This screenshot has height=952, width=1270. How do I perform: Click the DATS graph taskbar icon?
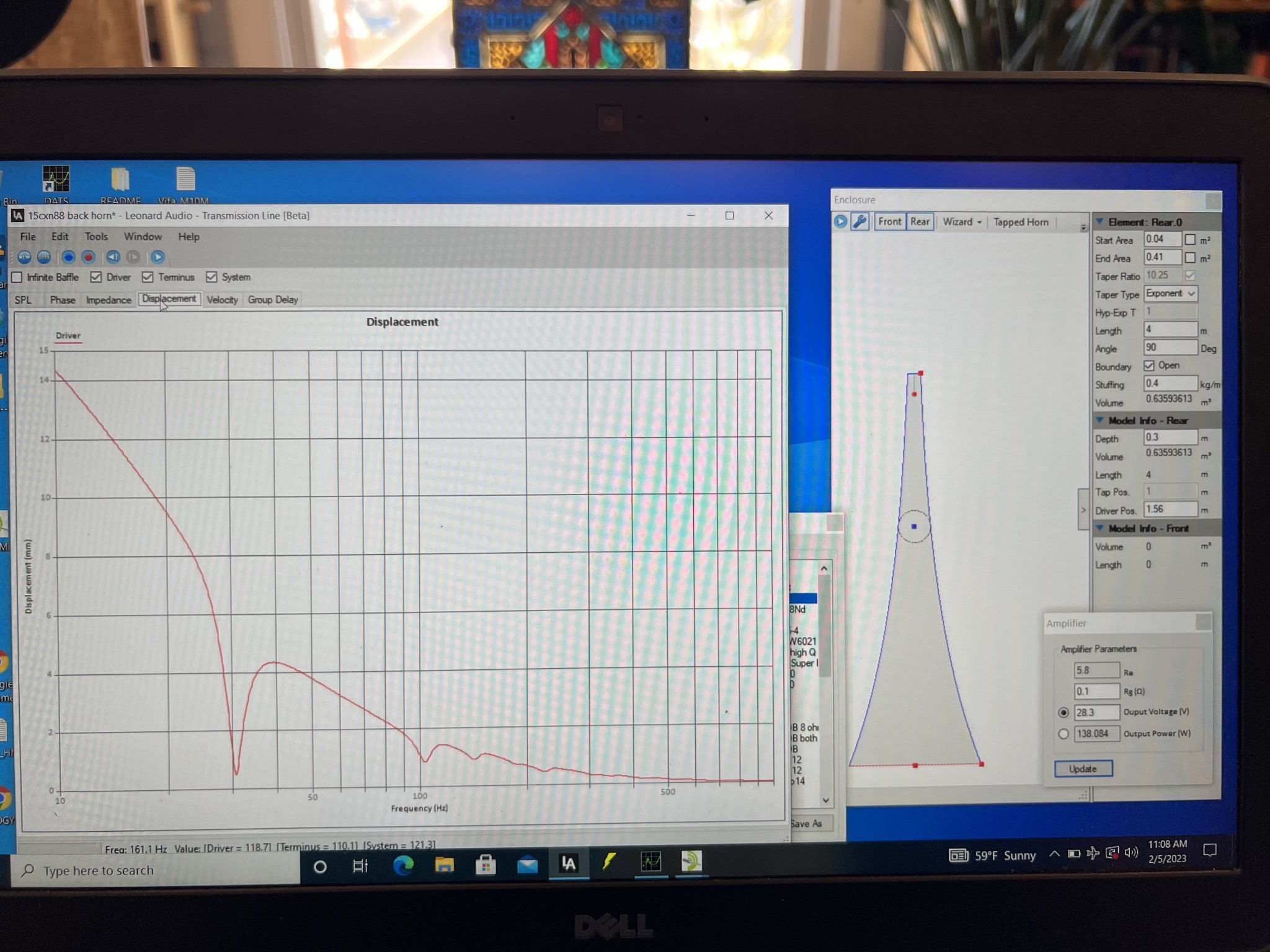pos(651,861)
